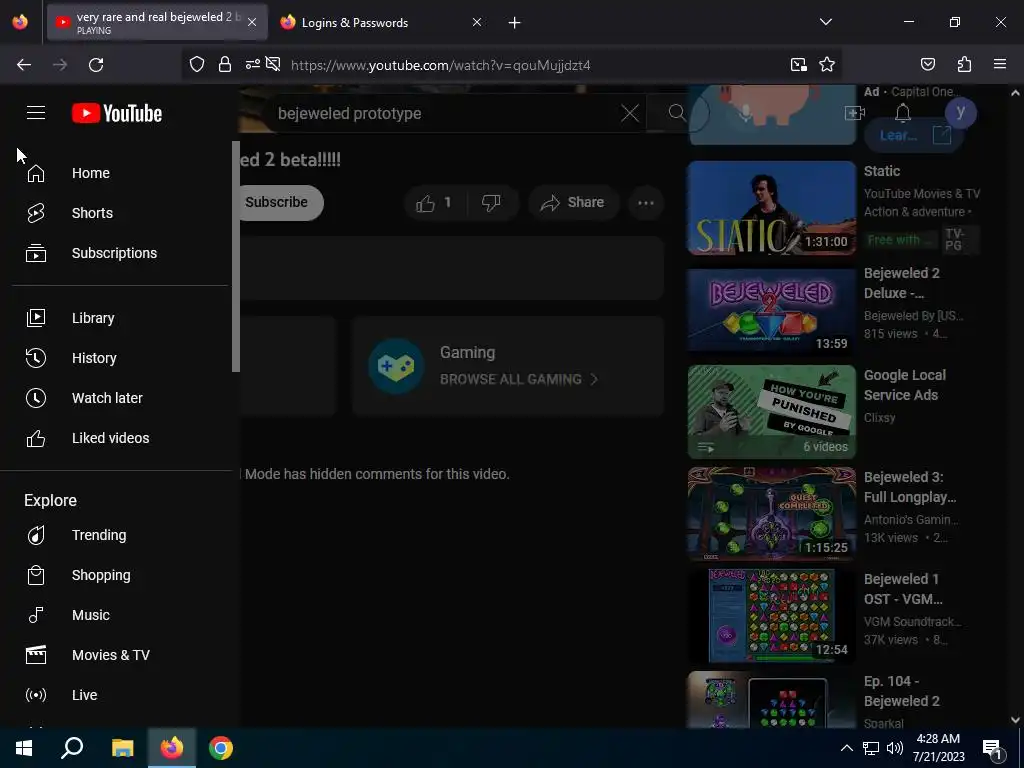Viewport: 1024px width, 768px height.
Task: Click the search magnifier button
Action: pos(677,113)
